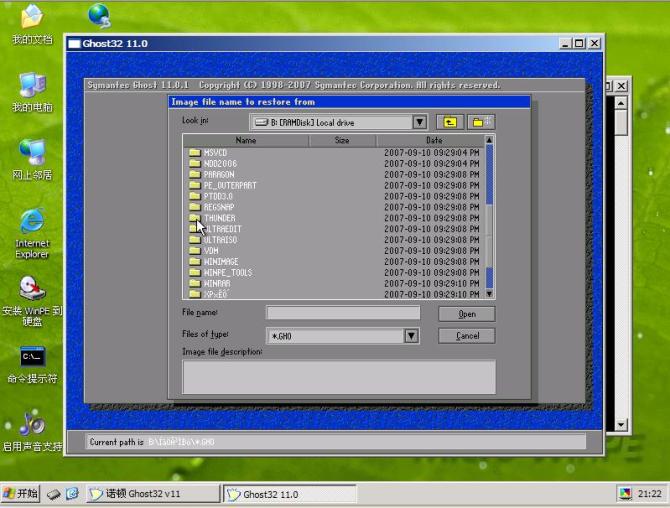Click the create new folder icon
The height and width of the screenshot is (508, 670).
[x=481, y=122]
